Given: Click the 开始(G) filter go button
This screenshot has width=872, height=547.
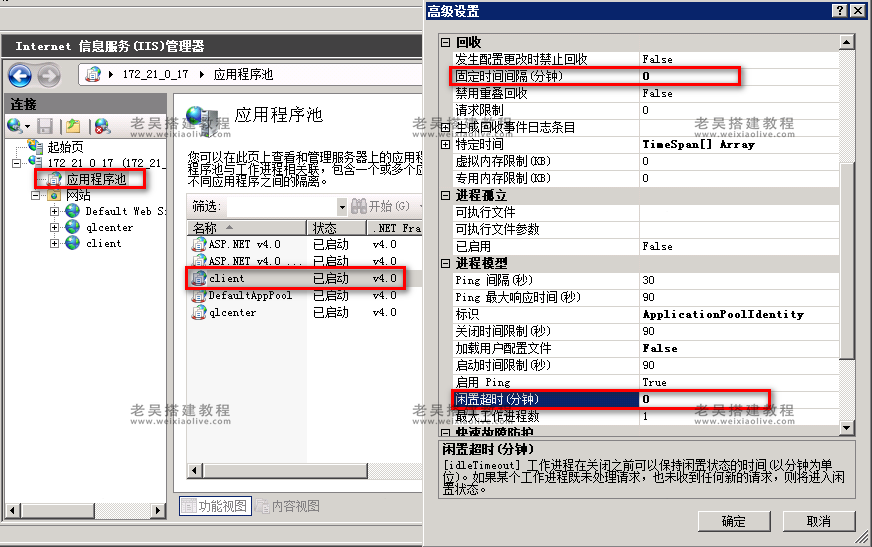Looking at the screenshot, I should point(381,206).
